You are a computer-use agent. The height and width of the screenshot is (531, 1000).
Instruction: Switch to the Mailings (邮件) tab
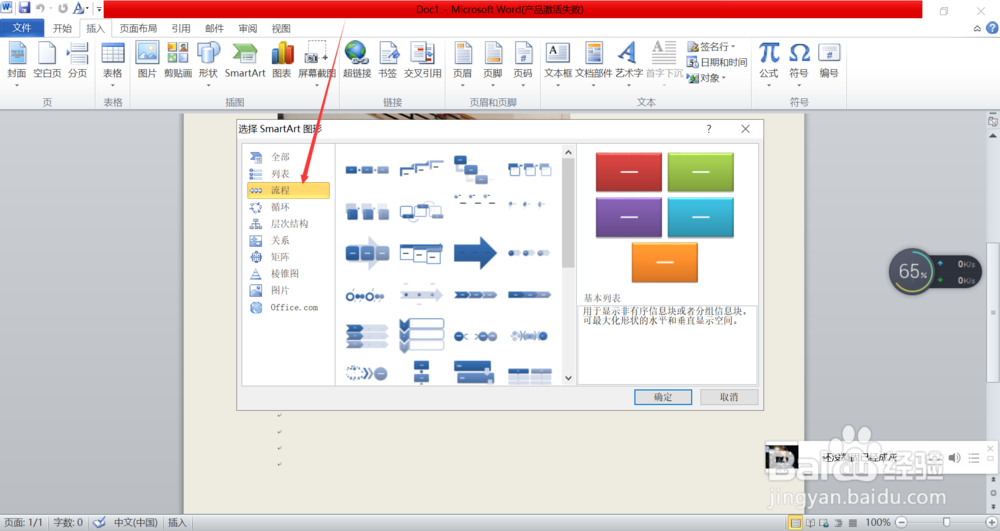coord(215,28)
